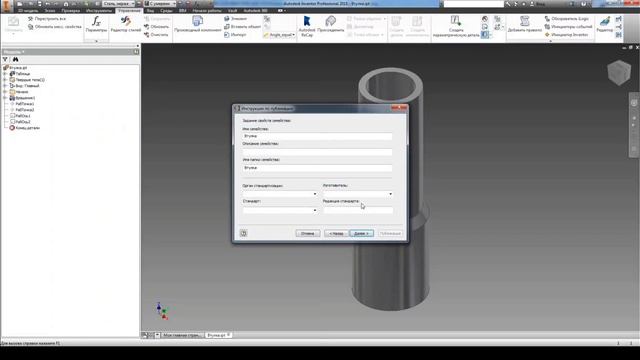Click the ViewCube in the viewport

pyautogui.click(x=619, y=73)
